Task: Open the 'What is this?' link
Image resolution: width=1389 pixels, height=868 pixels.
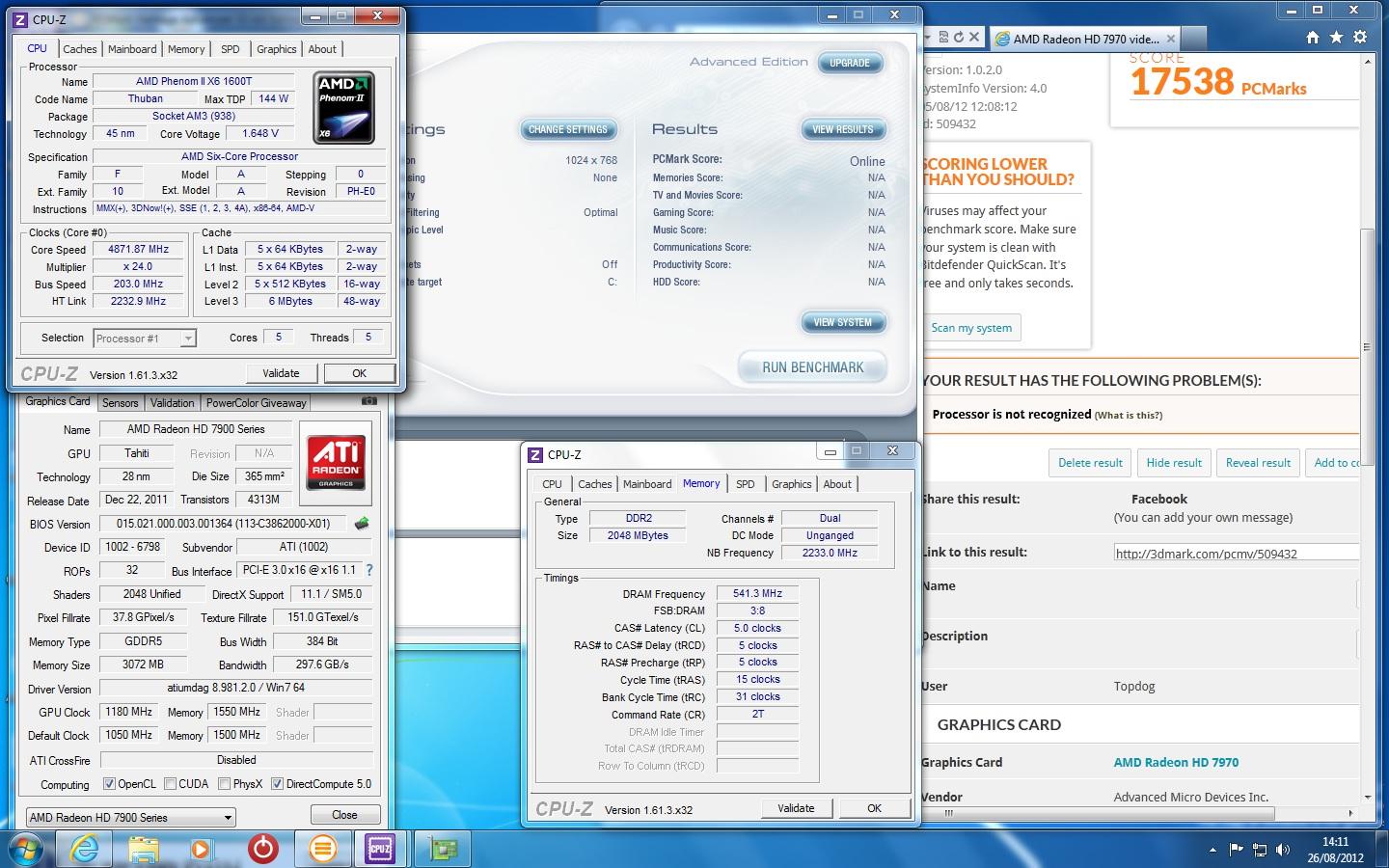Action: [1129, 416]
